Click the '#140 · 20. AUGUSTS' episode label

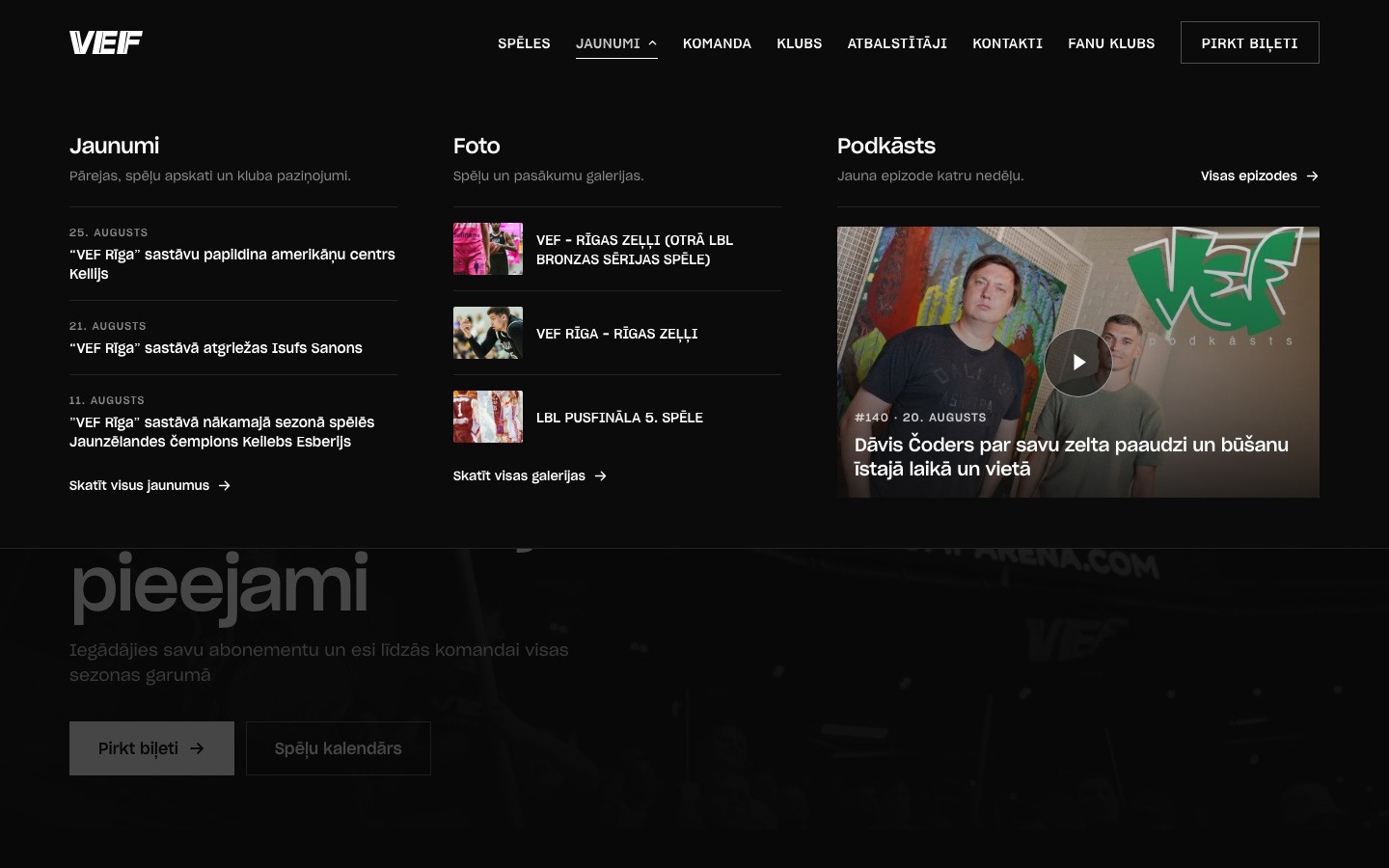click(920, 418)
